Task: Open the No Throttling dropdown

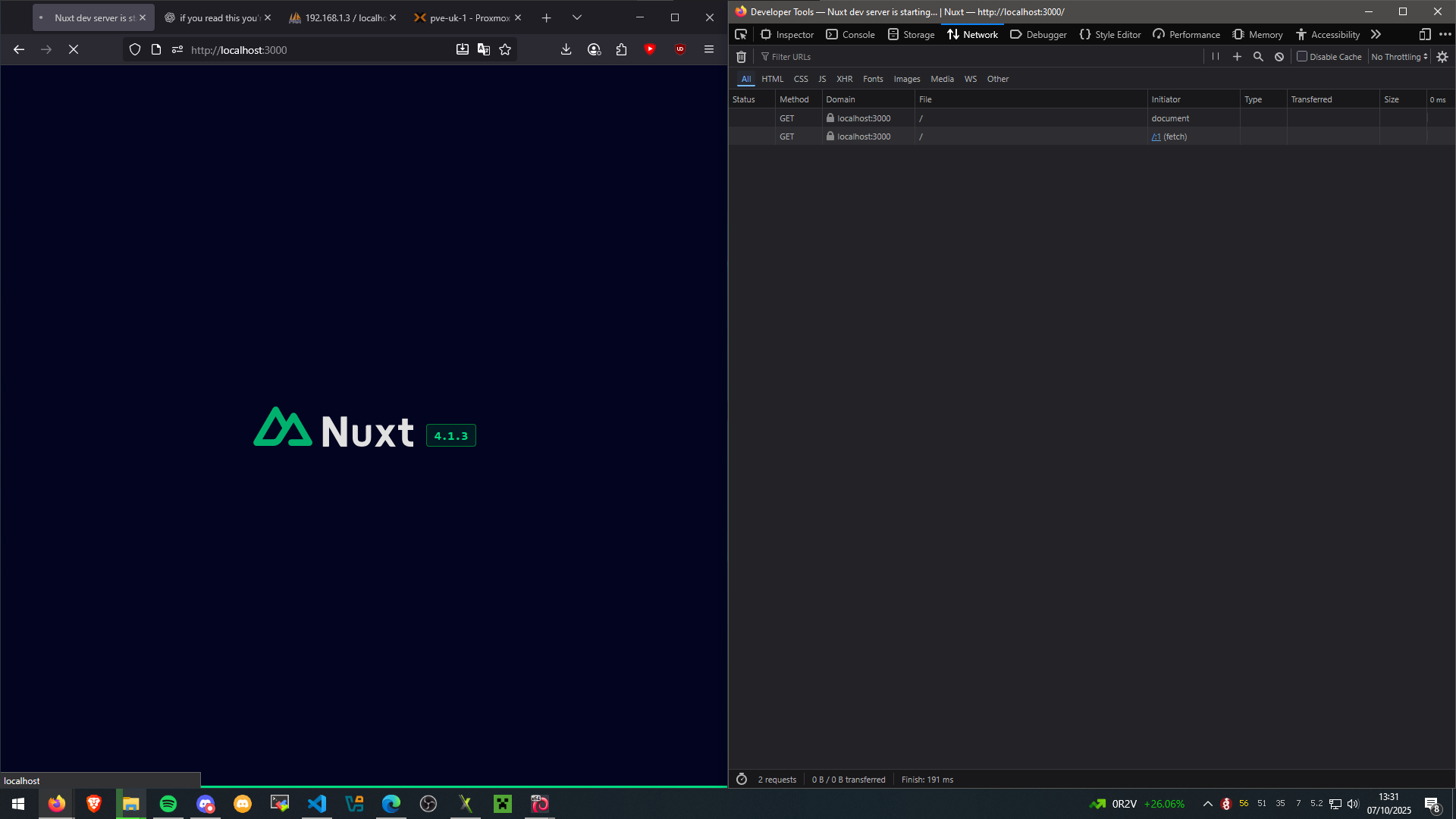Action: coord(1399,57)
